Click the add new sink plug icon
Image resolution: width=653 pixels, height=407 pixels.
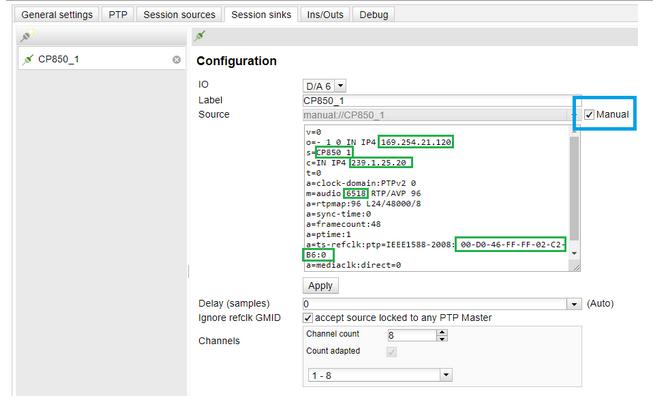(x=26, y=37)
